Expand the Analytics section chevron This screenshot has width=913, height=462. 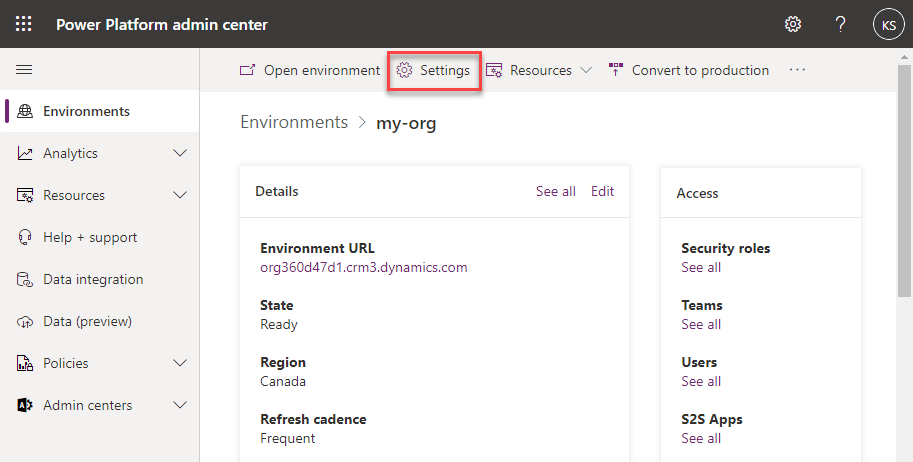point(180,153)
